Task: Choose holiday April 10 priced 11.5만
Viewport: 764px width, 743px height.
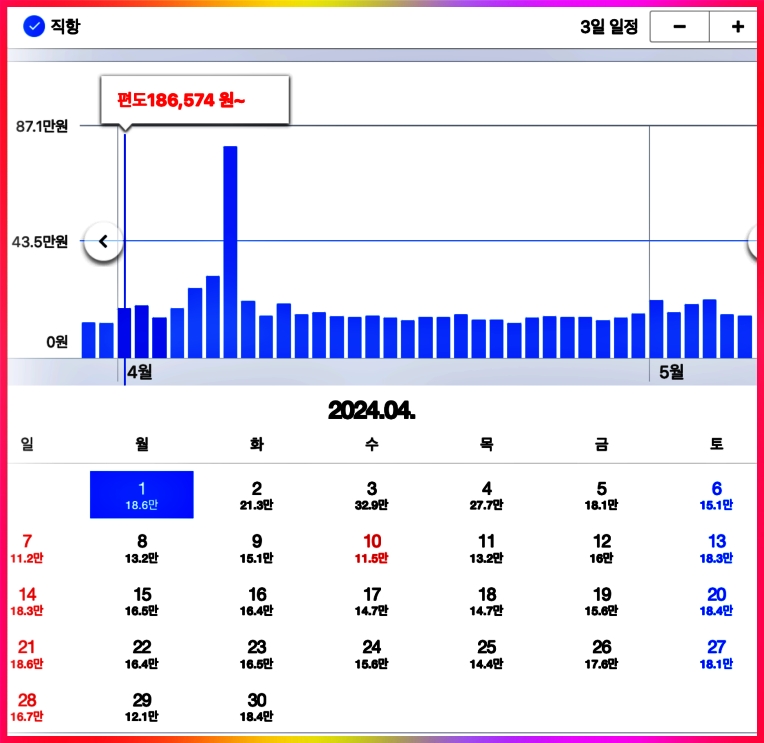Action: [372, 549]
